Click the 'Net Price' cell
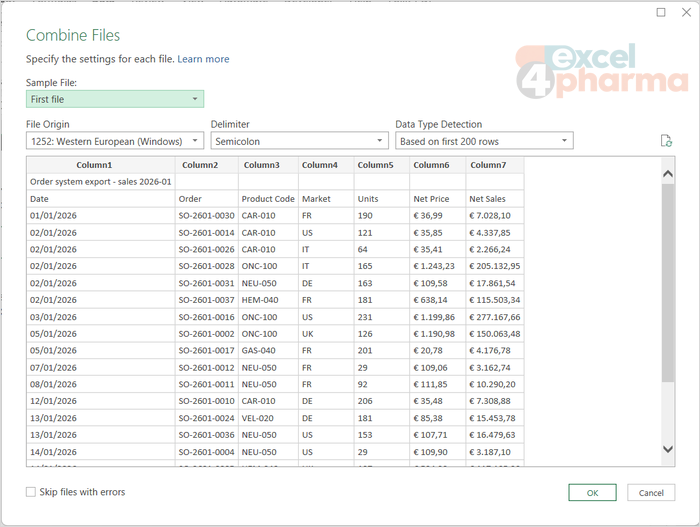The width and height of the screenshot is (700, 527). pyautogui.click(x=438, y=199)
